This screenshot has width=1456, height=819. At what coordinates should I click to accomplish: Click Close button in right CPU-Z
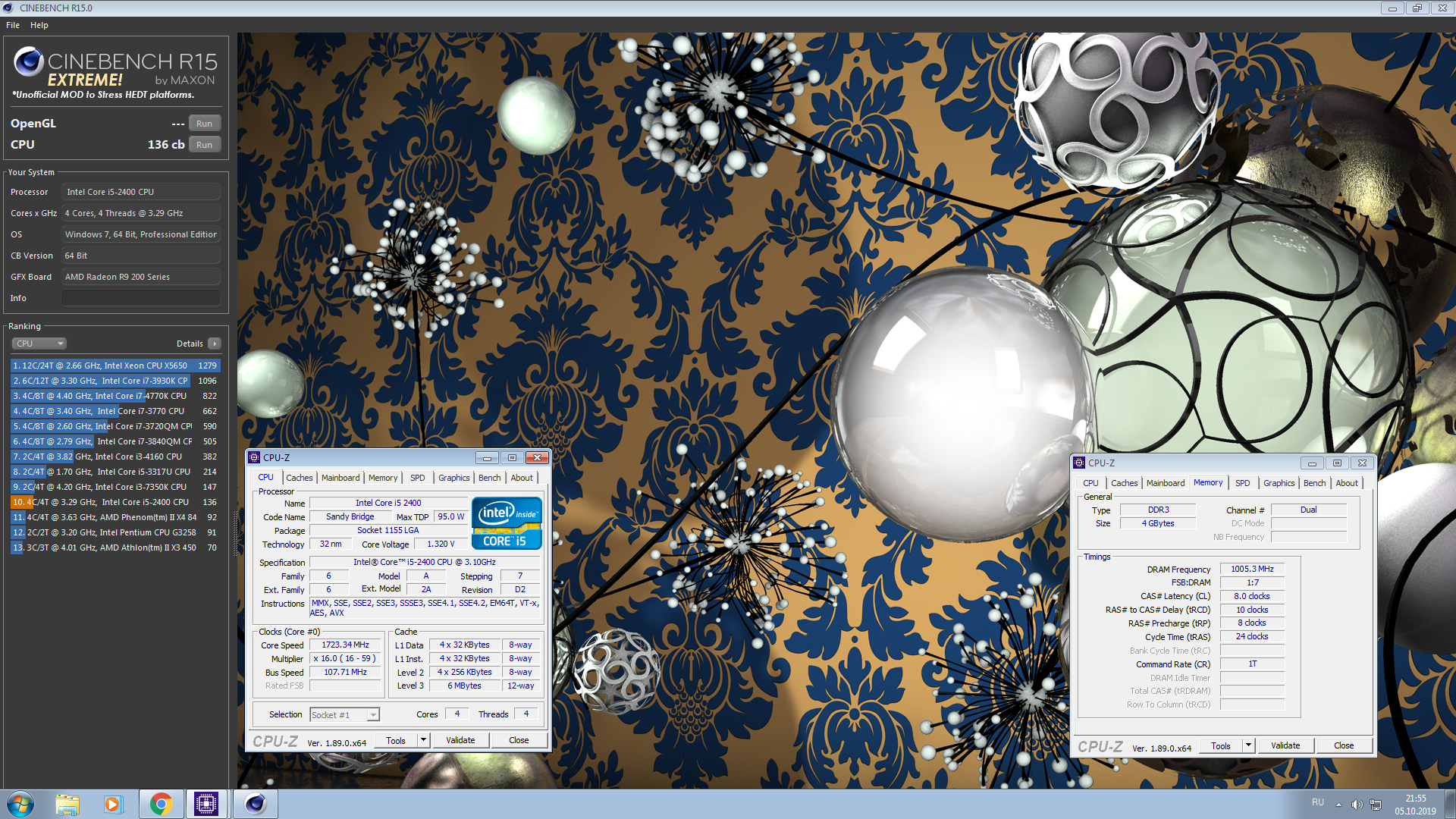click(x=1344, y=746)
